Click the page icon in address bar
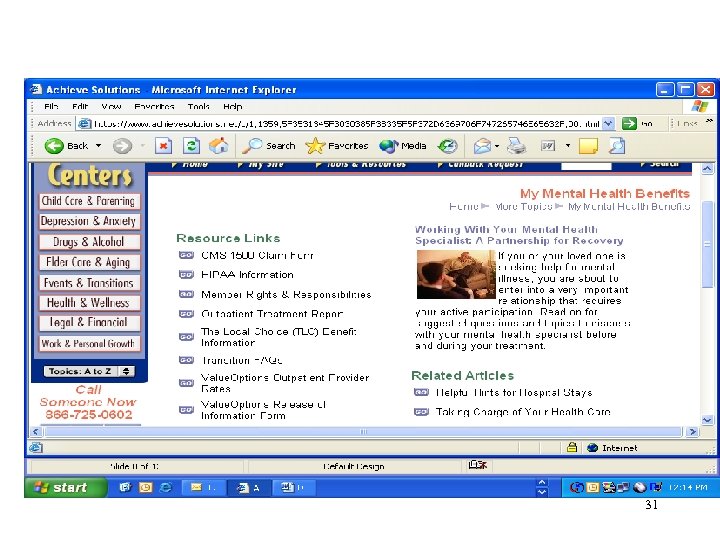Viewport: 720px width, 540px height. point(84,124)
